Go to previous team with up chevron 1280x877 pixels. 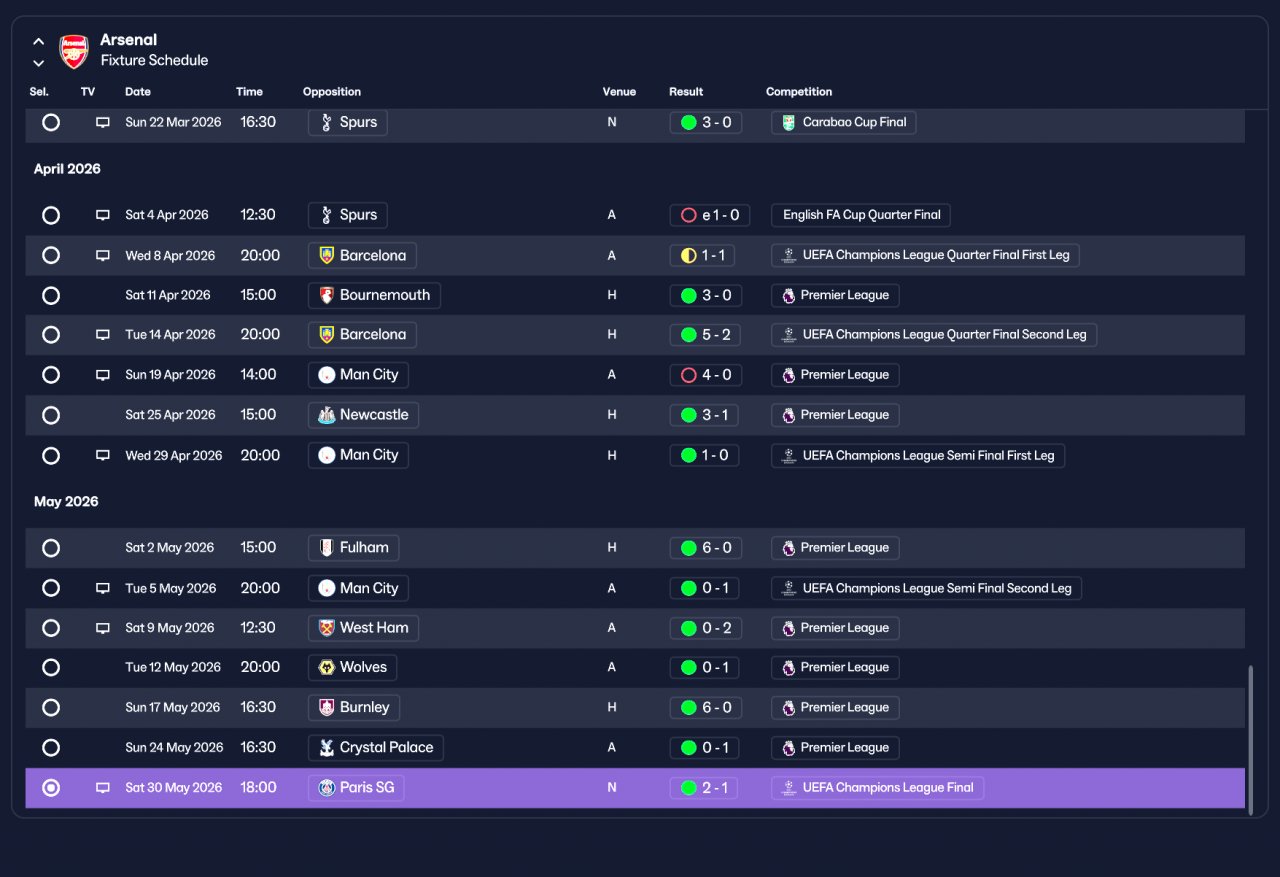(38, 42)
